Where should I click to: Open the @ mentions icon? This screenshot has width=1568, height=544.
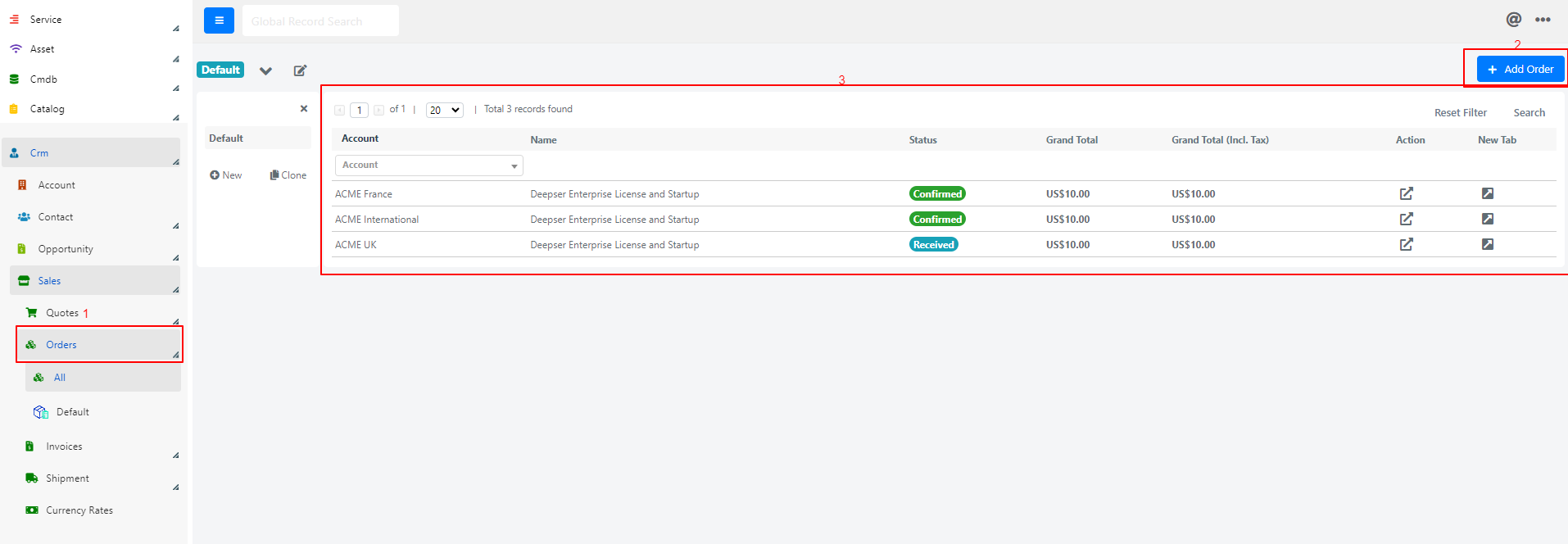pos(1513,20)
